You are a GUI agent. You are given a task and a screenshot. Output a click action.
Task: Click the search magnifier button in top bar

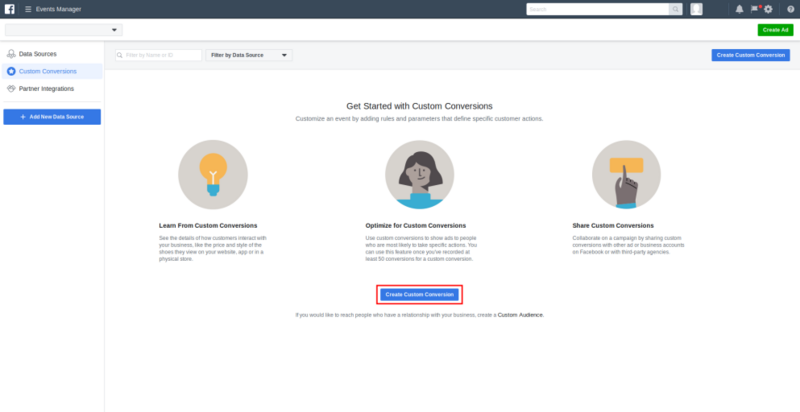676,9
